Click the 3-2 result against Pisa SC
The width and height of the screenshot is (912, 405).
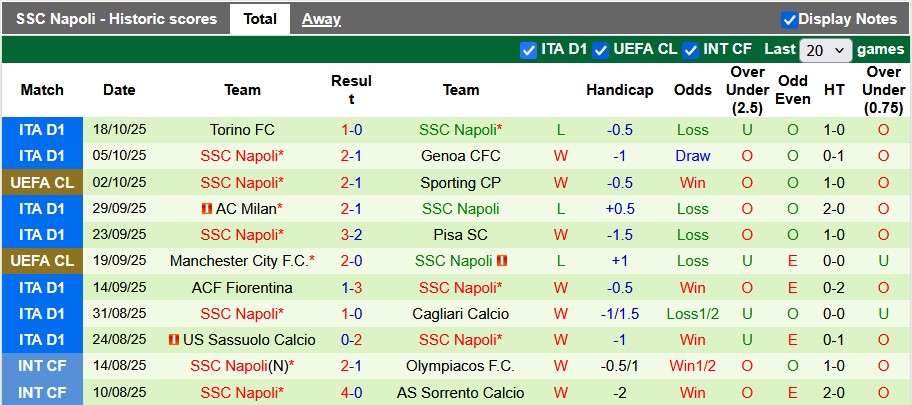click(x=351, y=235)
